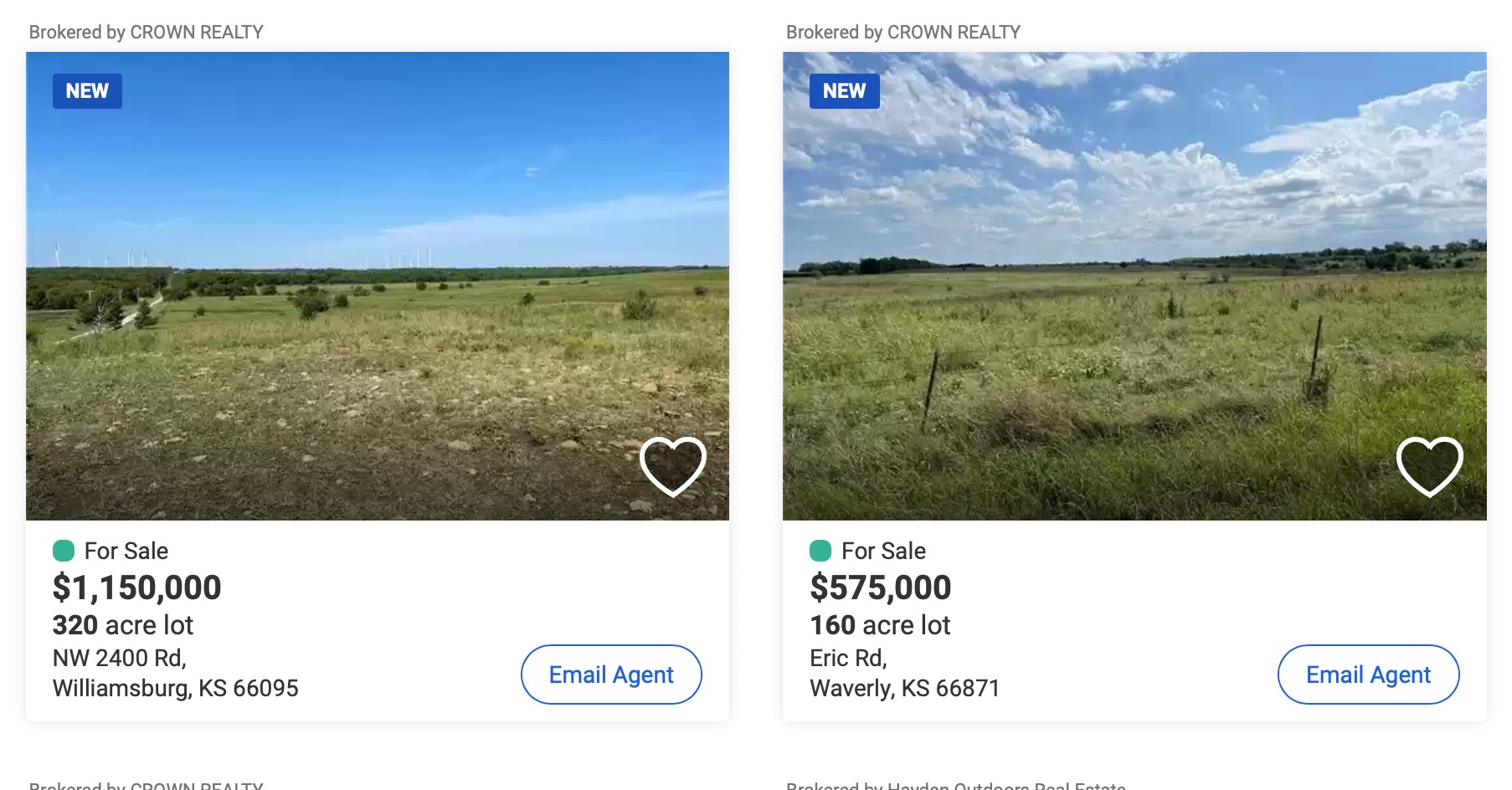Click For Sale label on Williamsburg listing
This screenshot has width=1512, height=790.
(x=126, y=551)
